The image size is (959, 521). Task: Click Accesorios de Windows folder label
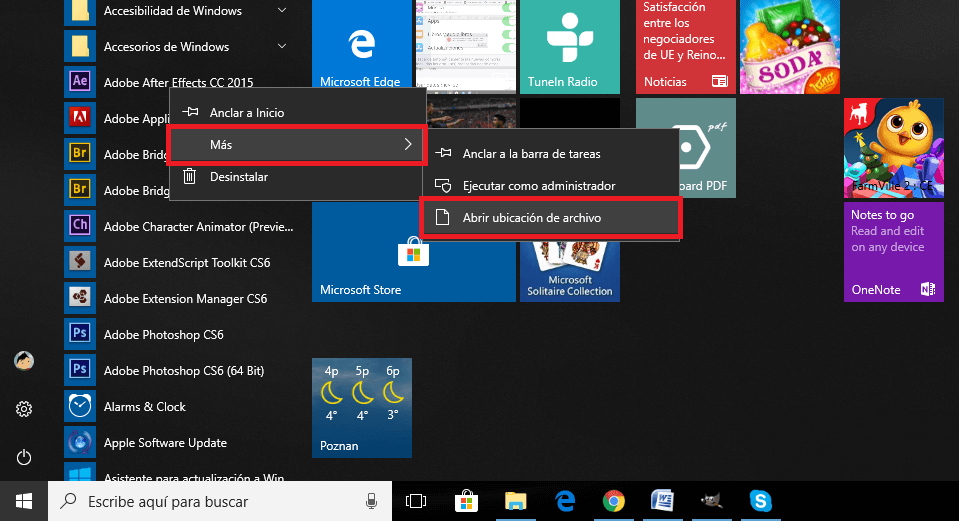(x=166, y=46)
